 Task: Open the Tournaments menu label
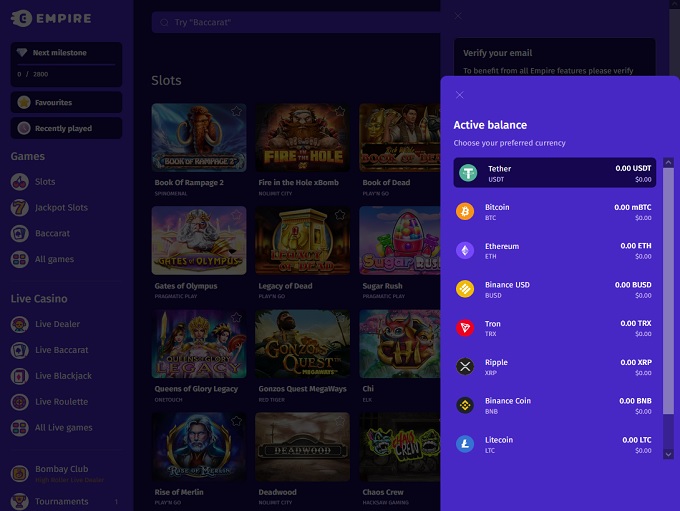[x=62, y=501]
